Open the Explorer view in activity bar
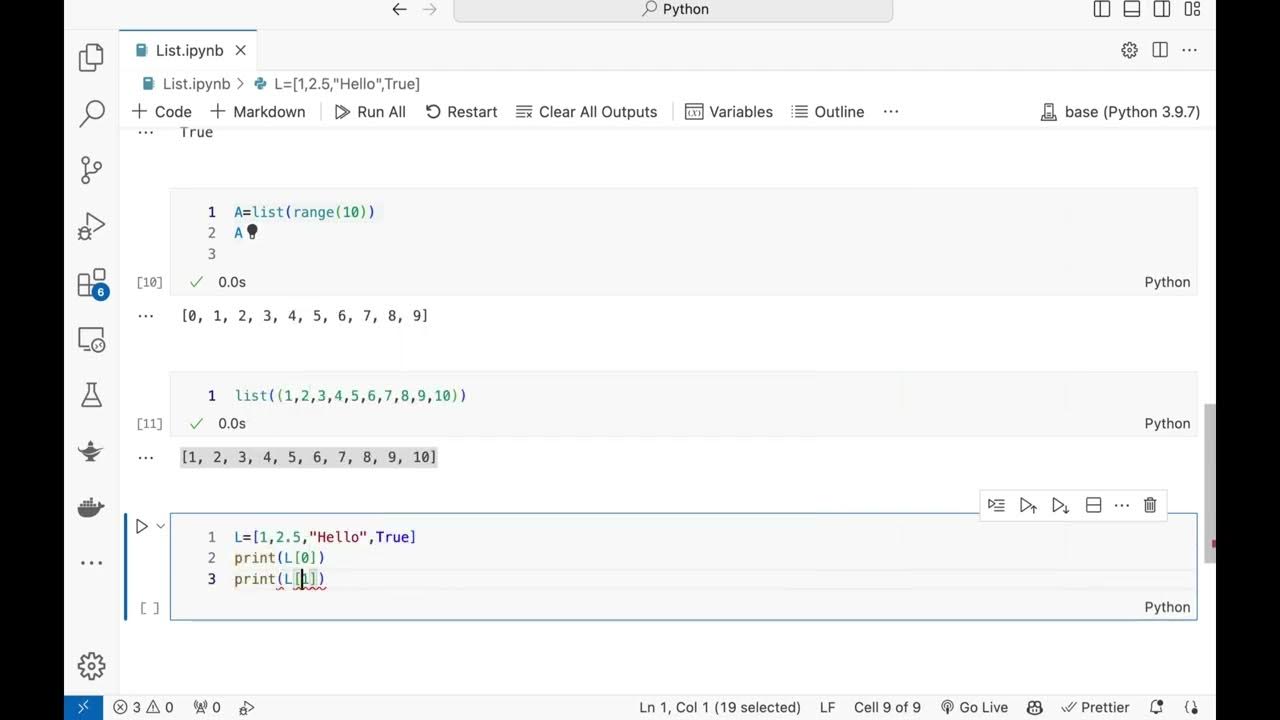Viewport: 1280px width, 720px height. click(x=91, y=57)
